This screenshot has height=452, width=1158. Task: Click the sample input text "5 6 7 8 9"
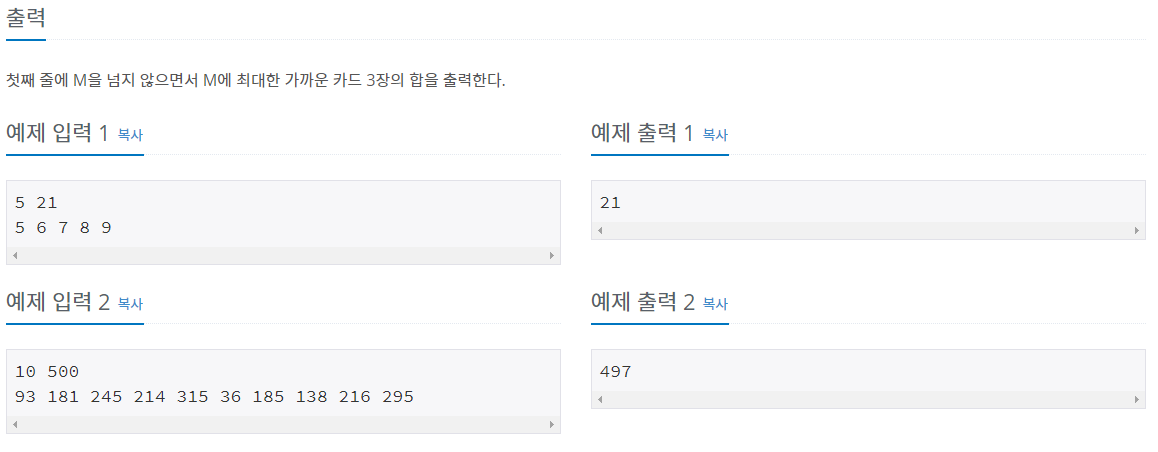tap(63, 227)
